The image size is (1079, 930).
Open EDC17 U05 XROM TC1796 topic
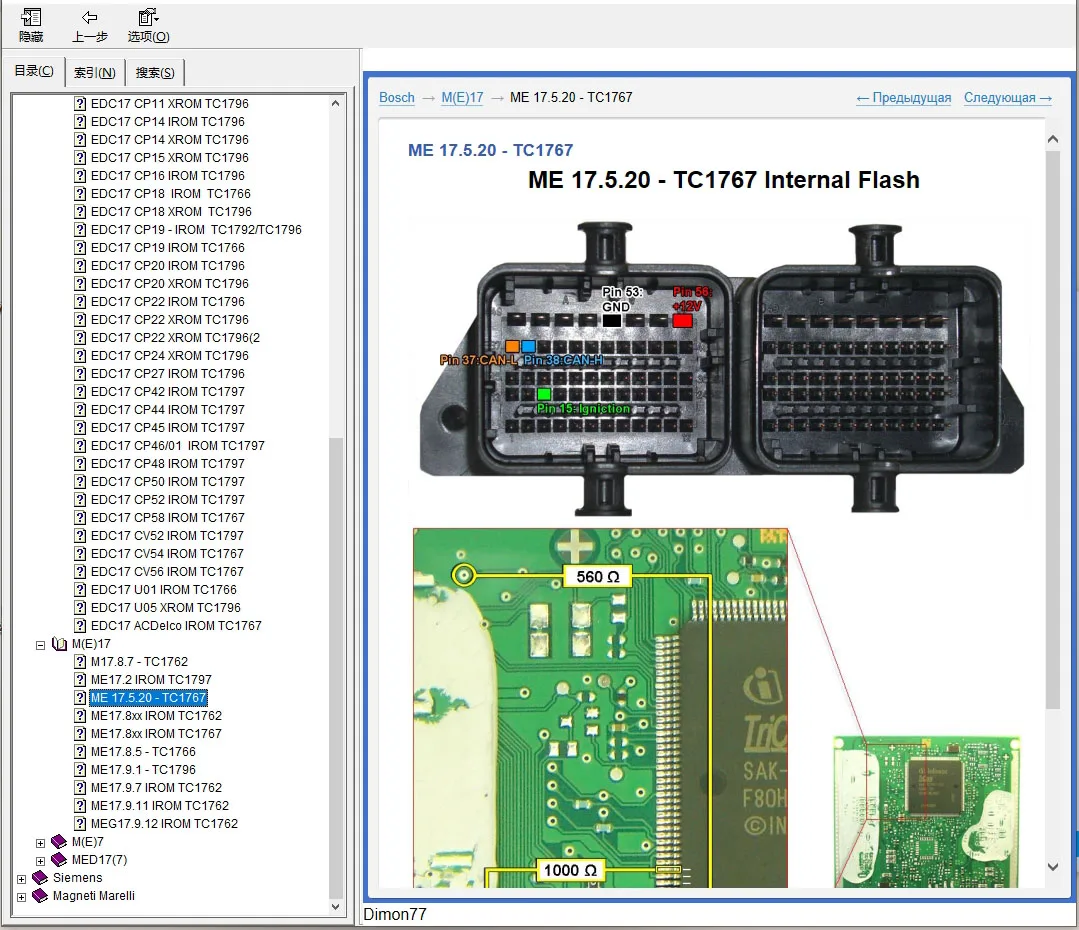(166, 608)
